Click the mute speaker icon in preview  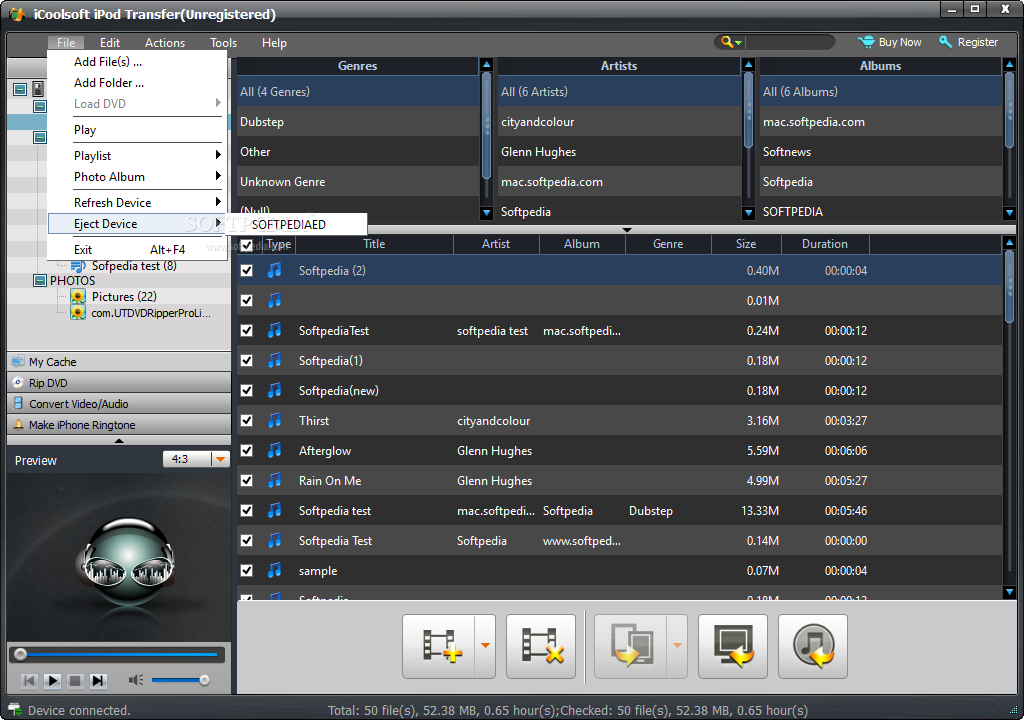click(136, 680)
